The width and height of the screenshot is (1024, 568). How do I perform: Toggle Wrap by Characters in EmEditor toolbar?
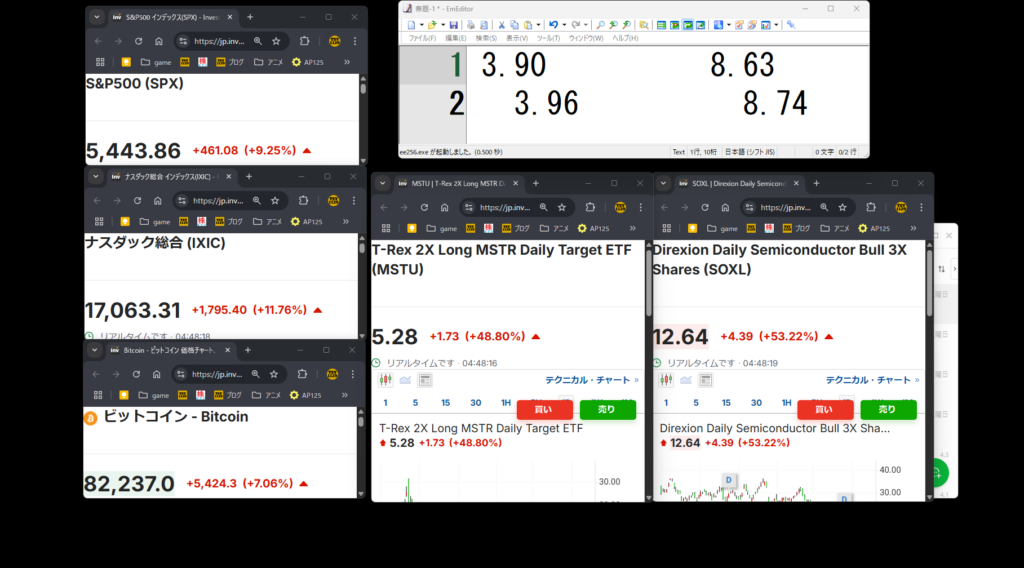click(675, 25)
